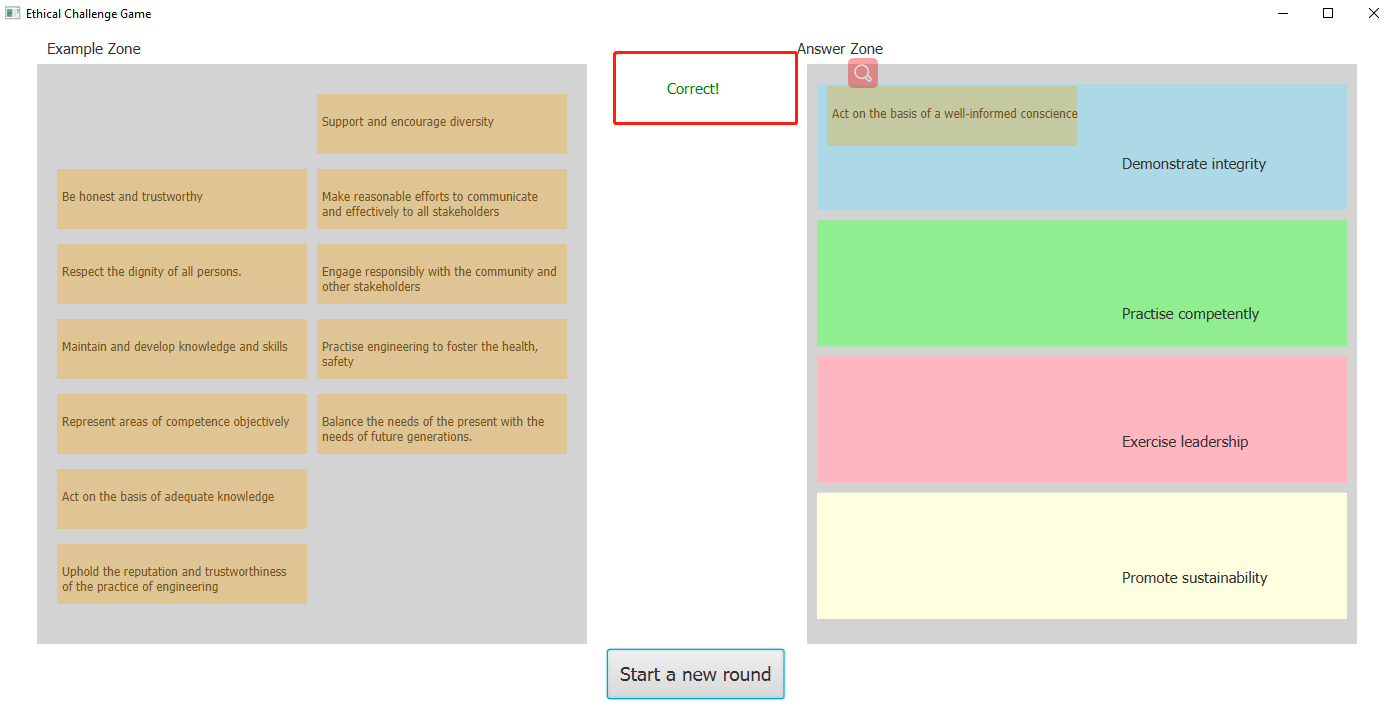Choose 'Represent areas of competence objectively' card
1393x724 pixels.
click(181, 423)
